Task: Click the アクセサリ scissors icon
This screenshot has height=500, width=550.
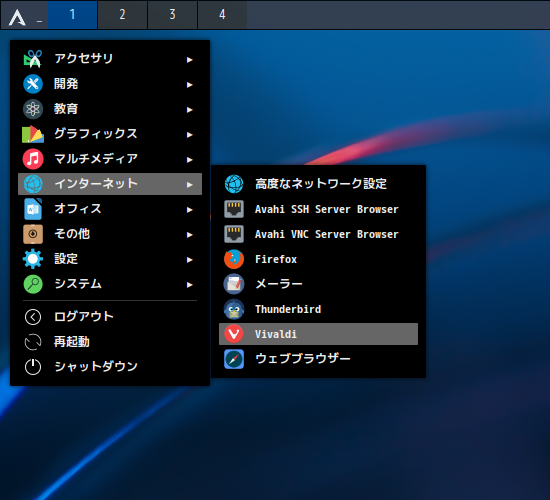Action: pos(33,59)
